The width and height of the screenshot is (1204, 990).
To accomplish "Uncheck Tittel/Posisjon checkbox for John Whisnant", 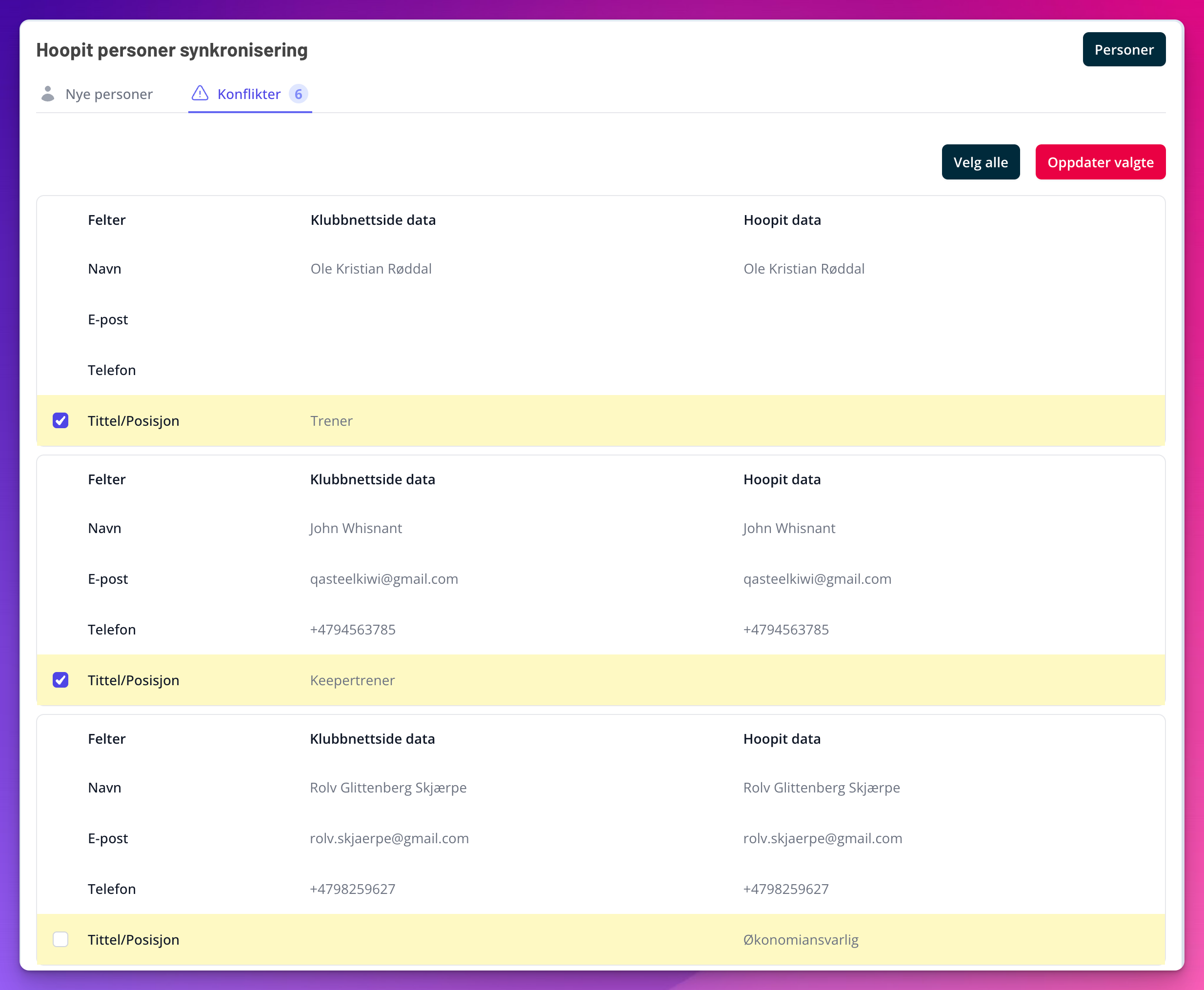I will 60,680.
